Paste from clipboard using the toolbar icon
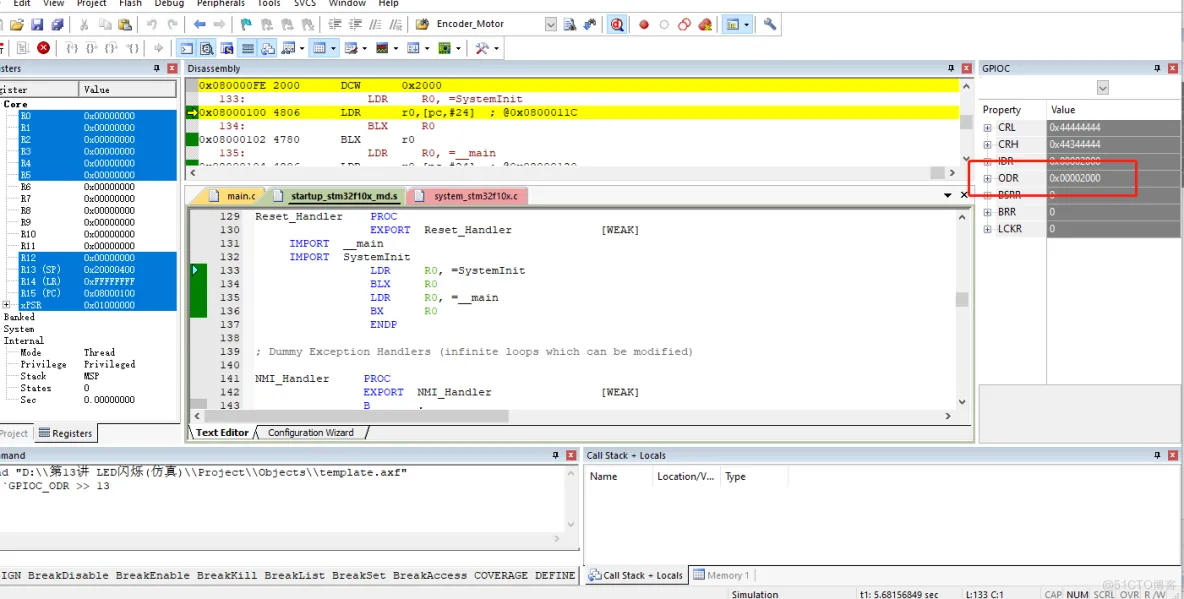1184x599 pixels. click(125, 24)
